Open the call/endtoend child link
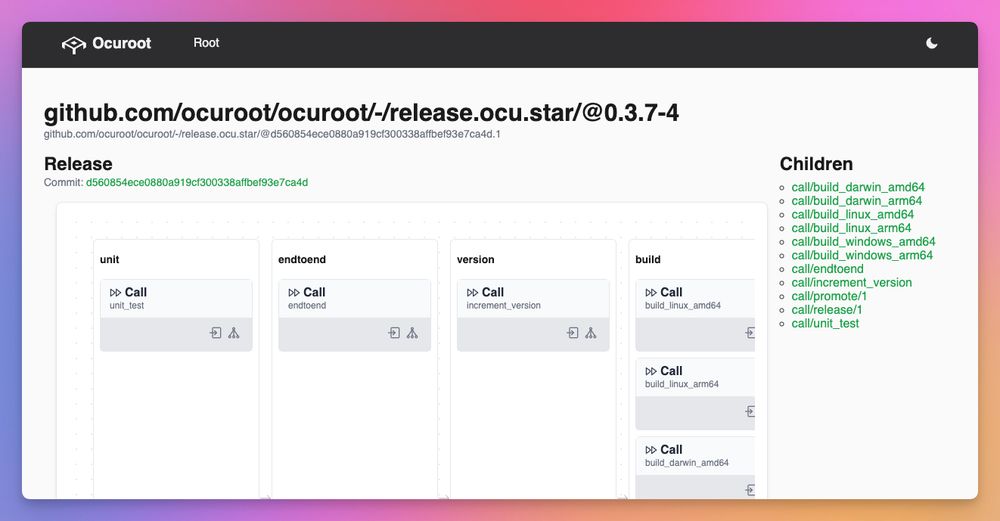This screenshot has width=1000, height=521. tap(827, 269)
